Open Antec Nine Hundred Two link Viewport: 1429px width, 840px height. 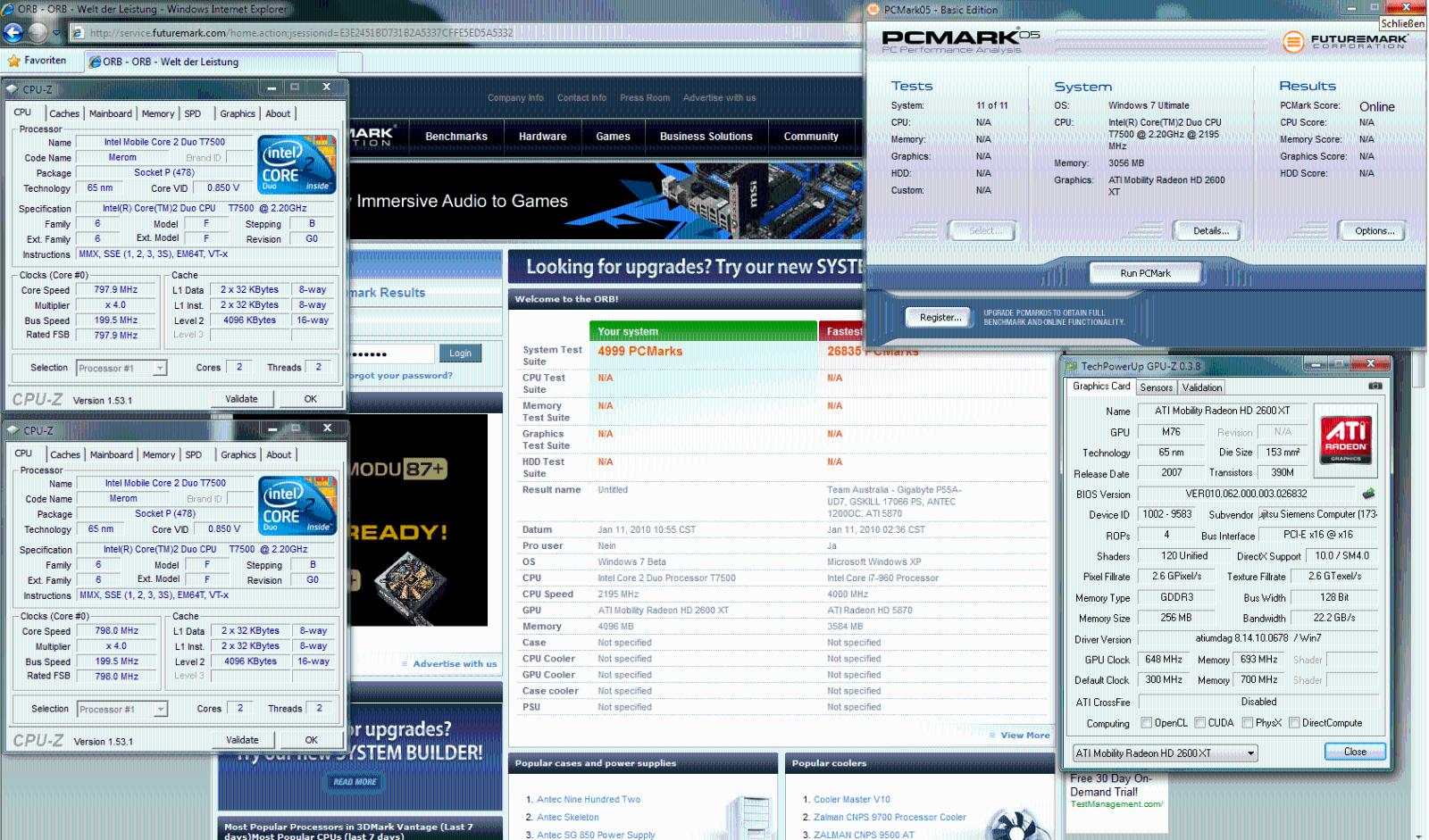[x=589, y=800]
